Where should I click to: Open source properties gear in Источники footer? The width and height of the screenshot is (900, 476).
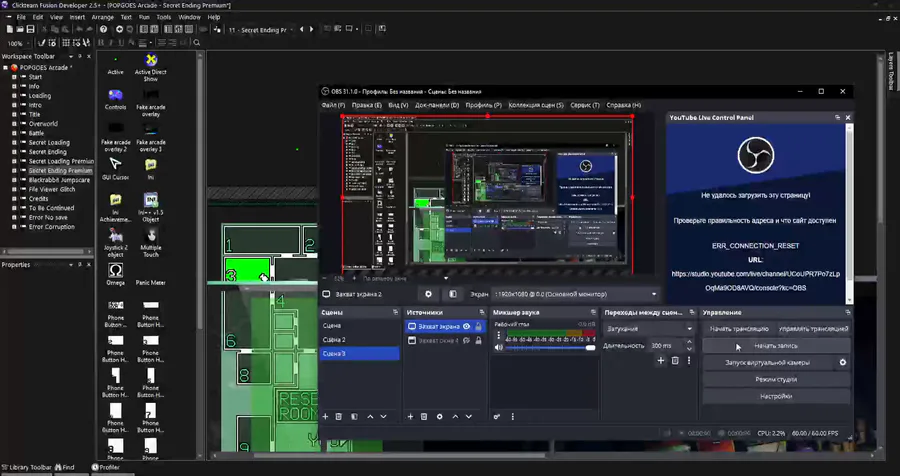click(x=440, y=416)
